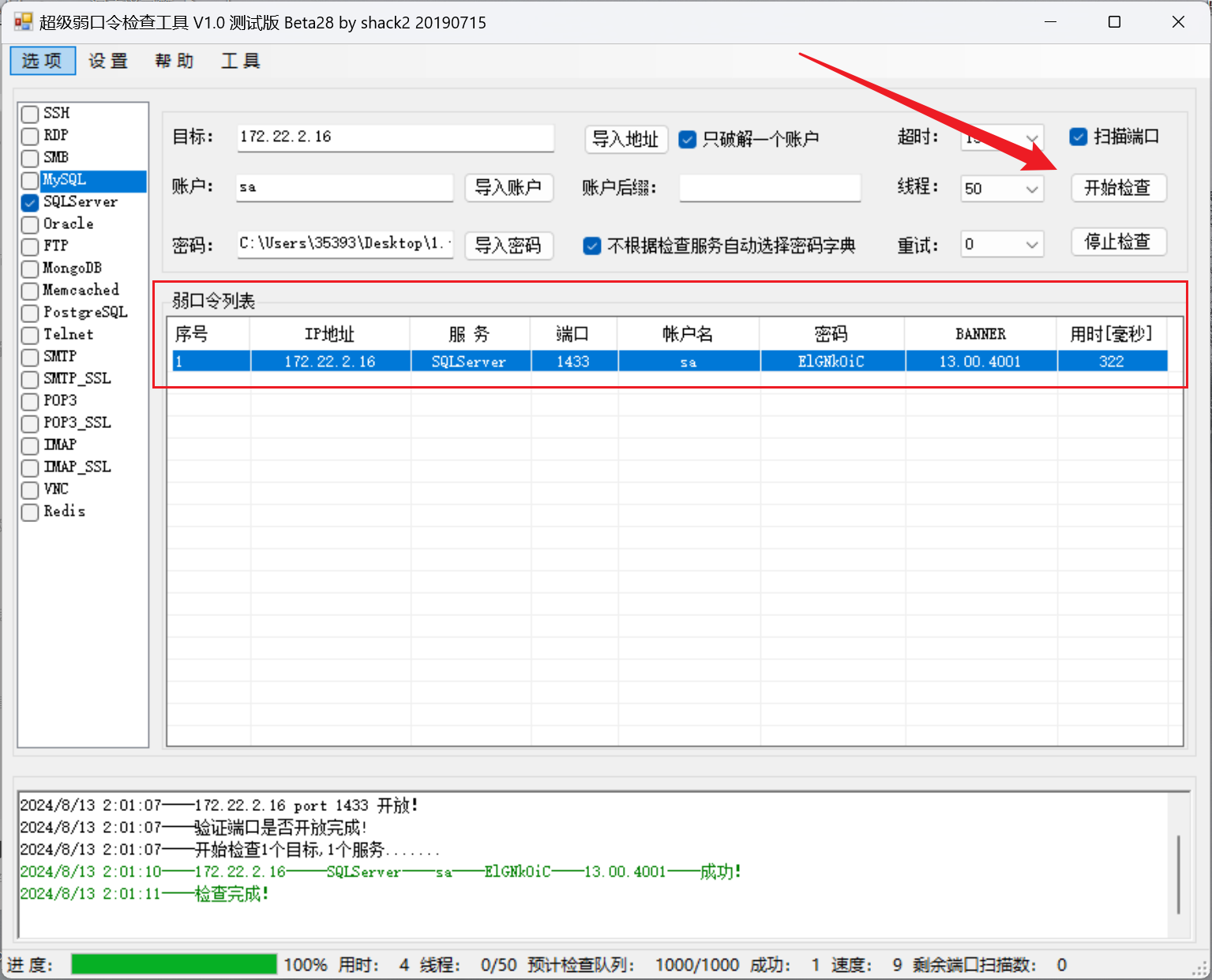Check the VNC checkbox
The height and width of the screenshot is (980, 1212).
click(x=30, y=490)
